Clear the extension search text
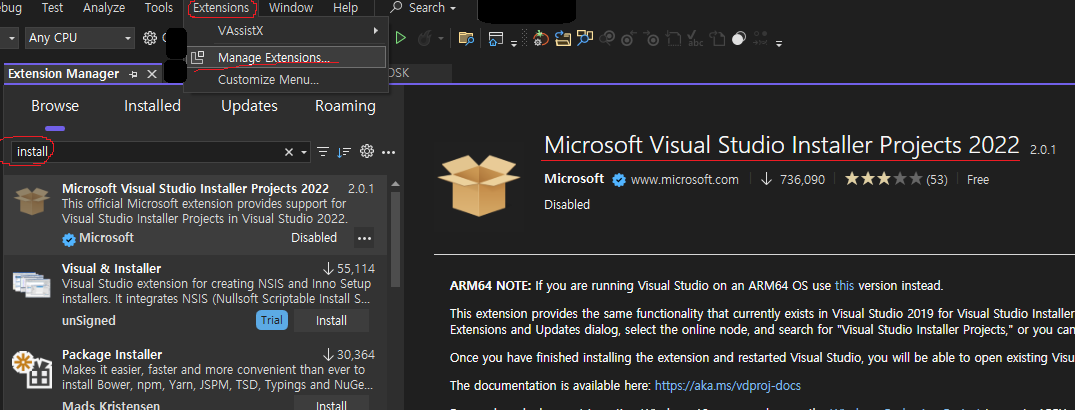 289,152
